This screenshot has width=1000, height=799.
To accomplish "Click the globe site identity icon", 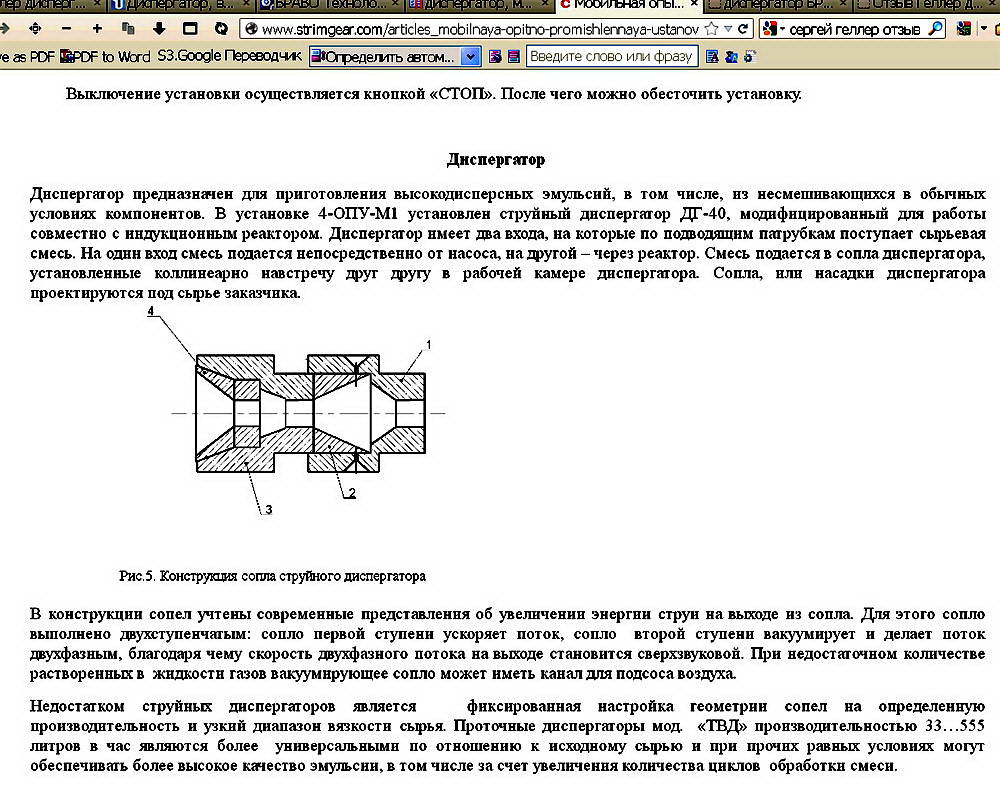I will point(251,29).
